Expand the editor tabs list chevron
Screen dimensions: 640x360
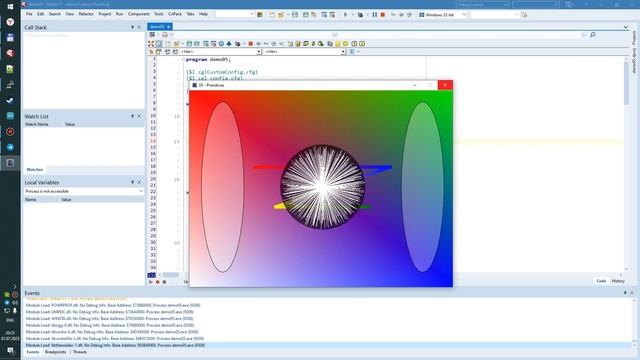pos(626,27)
